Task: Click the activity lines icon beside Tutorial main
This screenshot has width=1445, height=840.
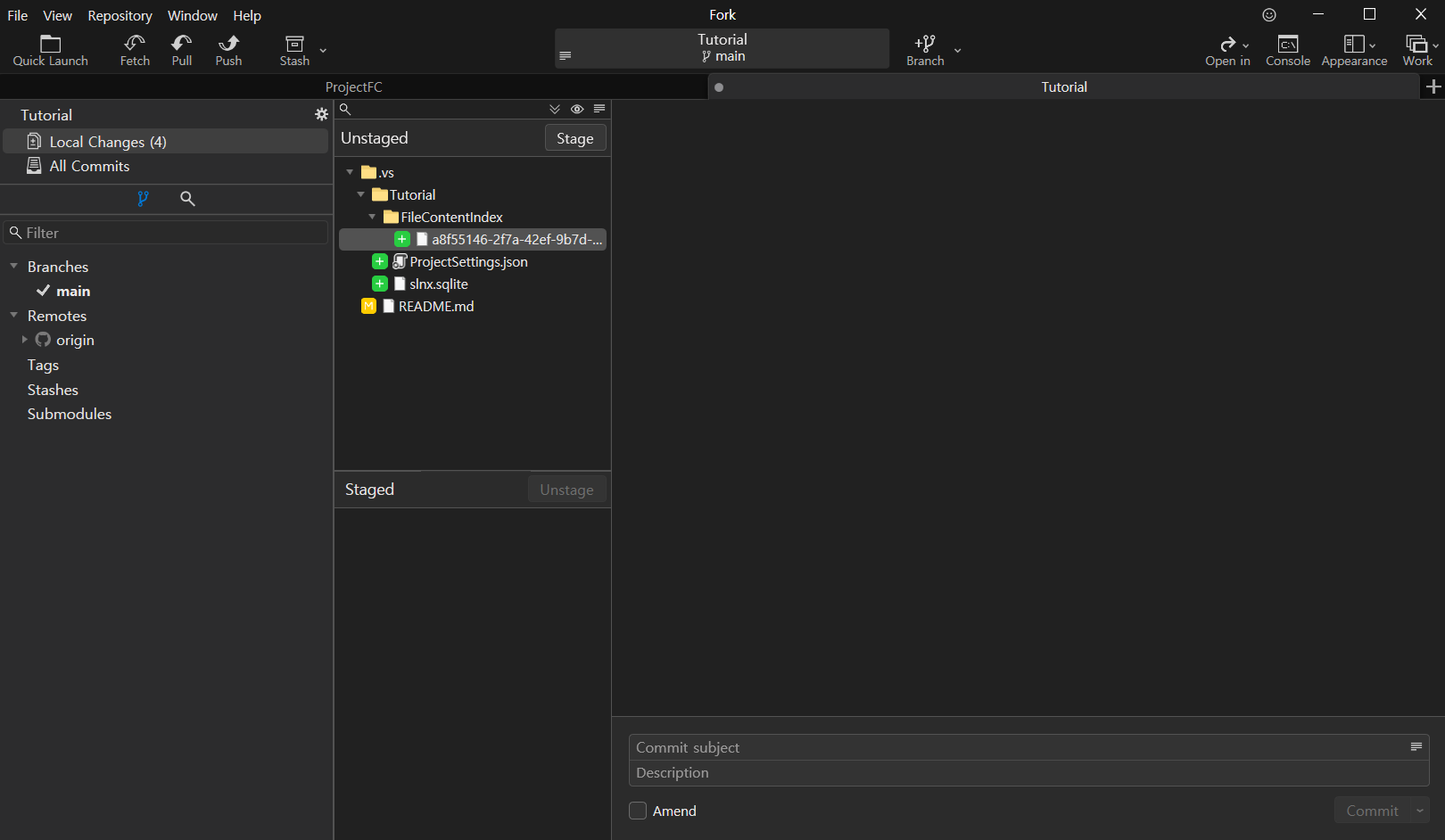Action: click(x=565, y=55)
